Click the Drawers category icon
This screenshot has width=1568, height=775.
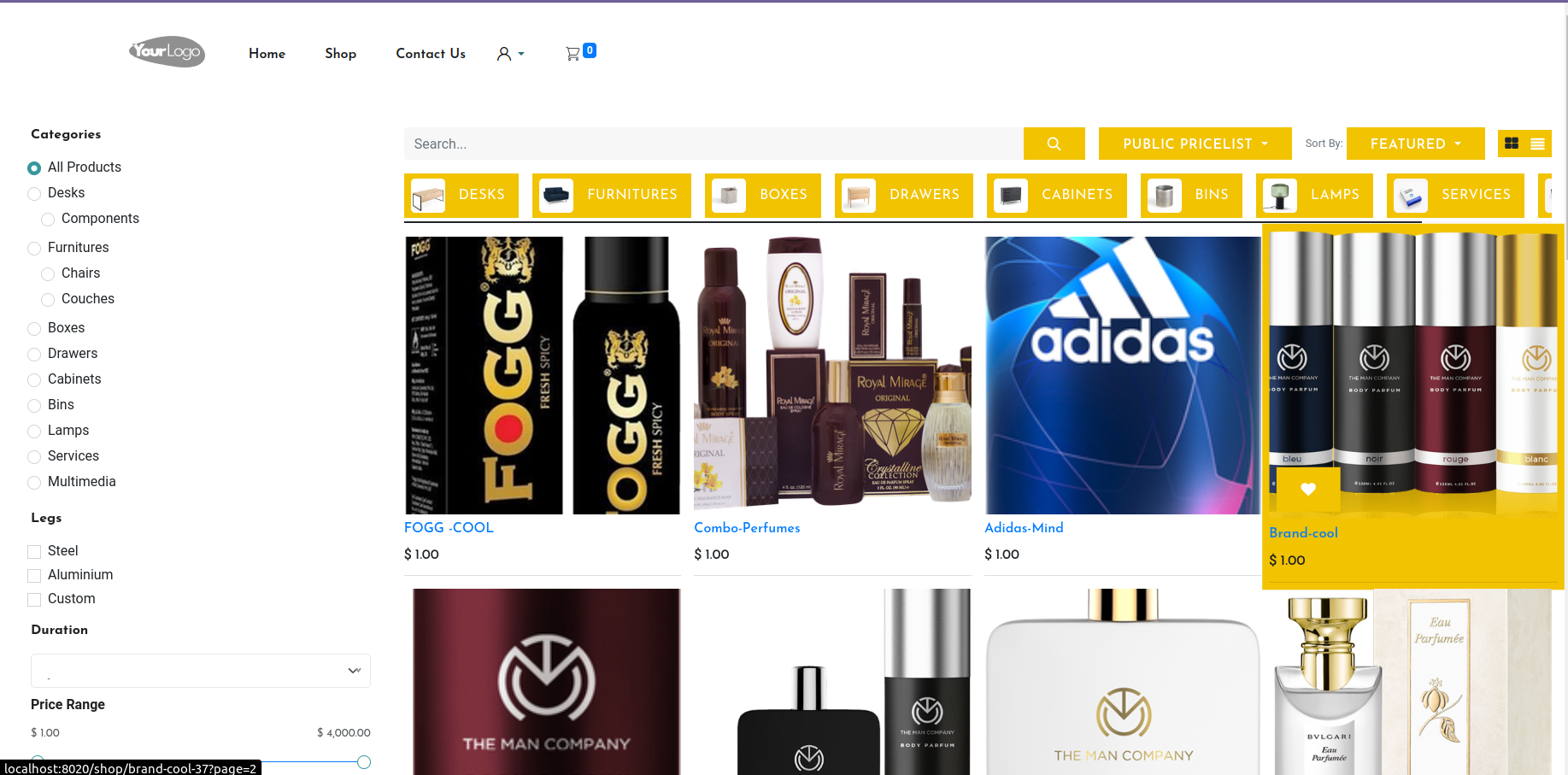(x=859, y=196)
